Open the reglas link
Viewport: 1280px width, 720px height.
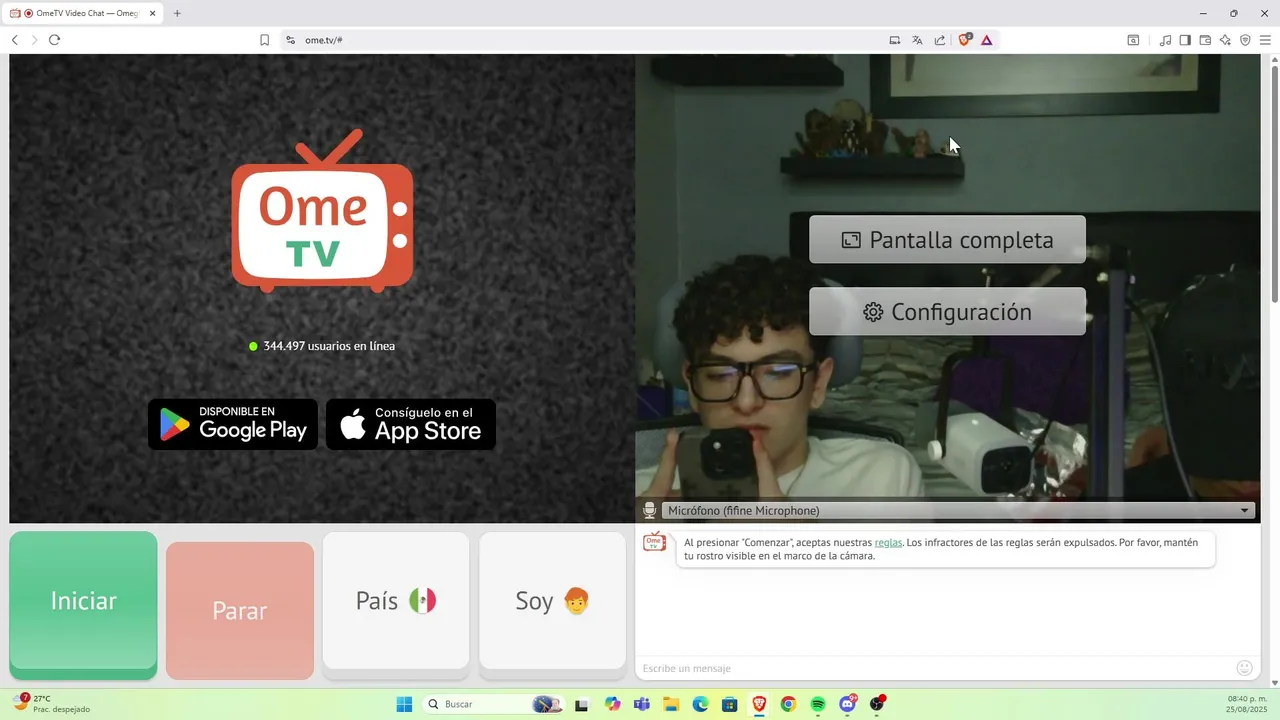888,542
